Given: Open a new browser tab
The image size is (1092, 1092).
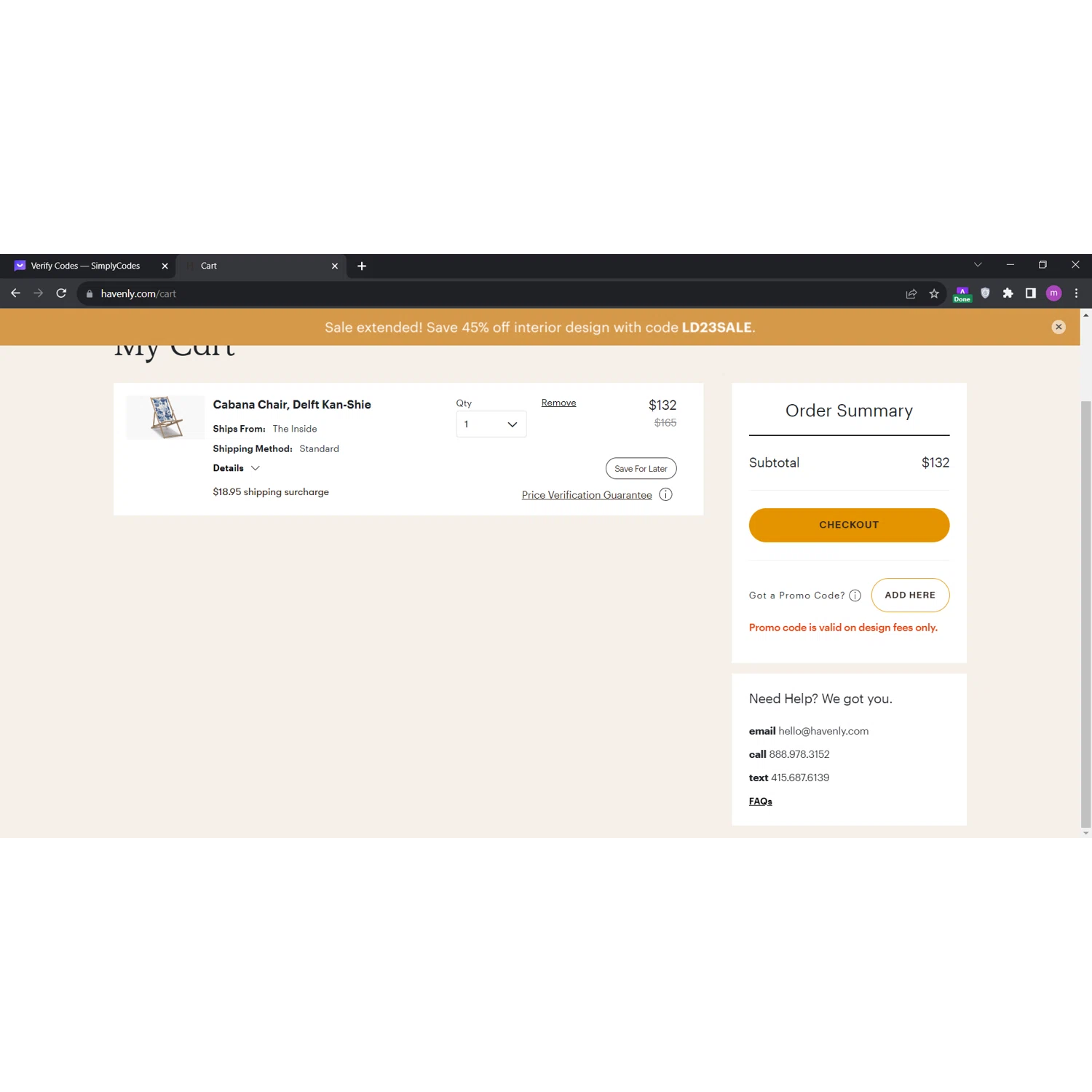Looking at the screenshot, I should click(362, 266).
